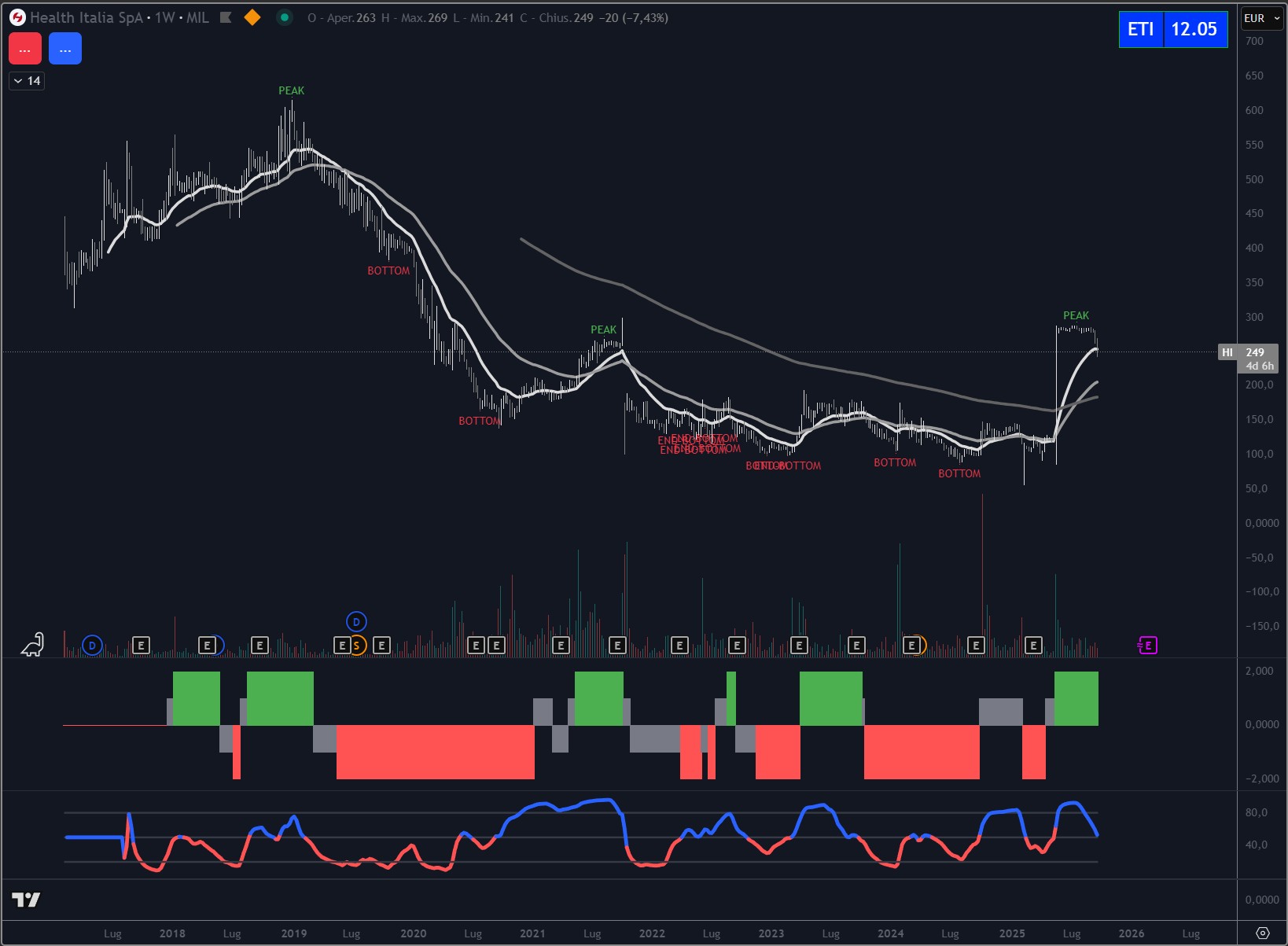
Task: Click the dinosaur icon at chart start
Action: [33, 644]
